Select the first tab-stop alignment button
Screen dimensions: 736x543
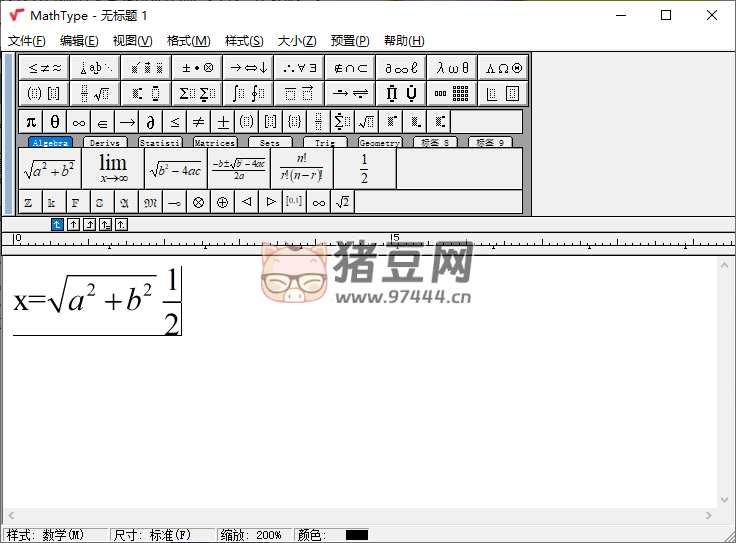(57, 224)
